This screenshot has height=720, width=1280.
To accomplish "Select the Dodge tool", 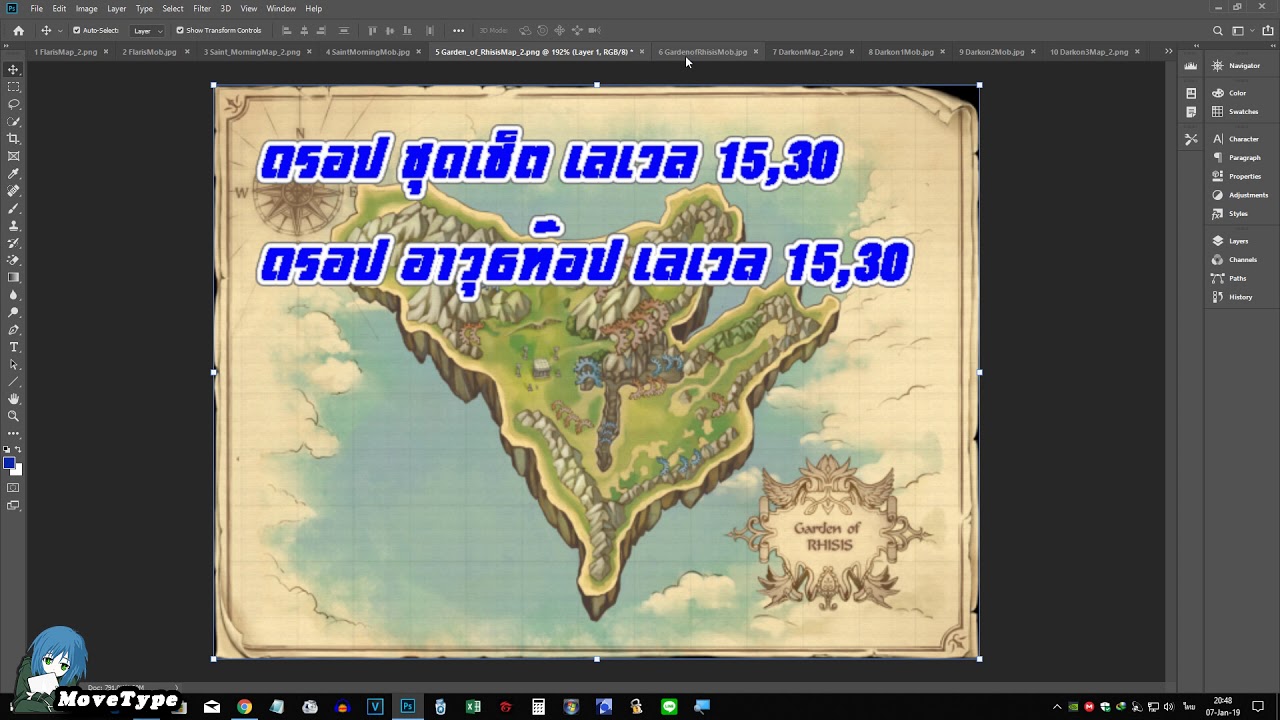I will [13, 312].
